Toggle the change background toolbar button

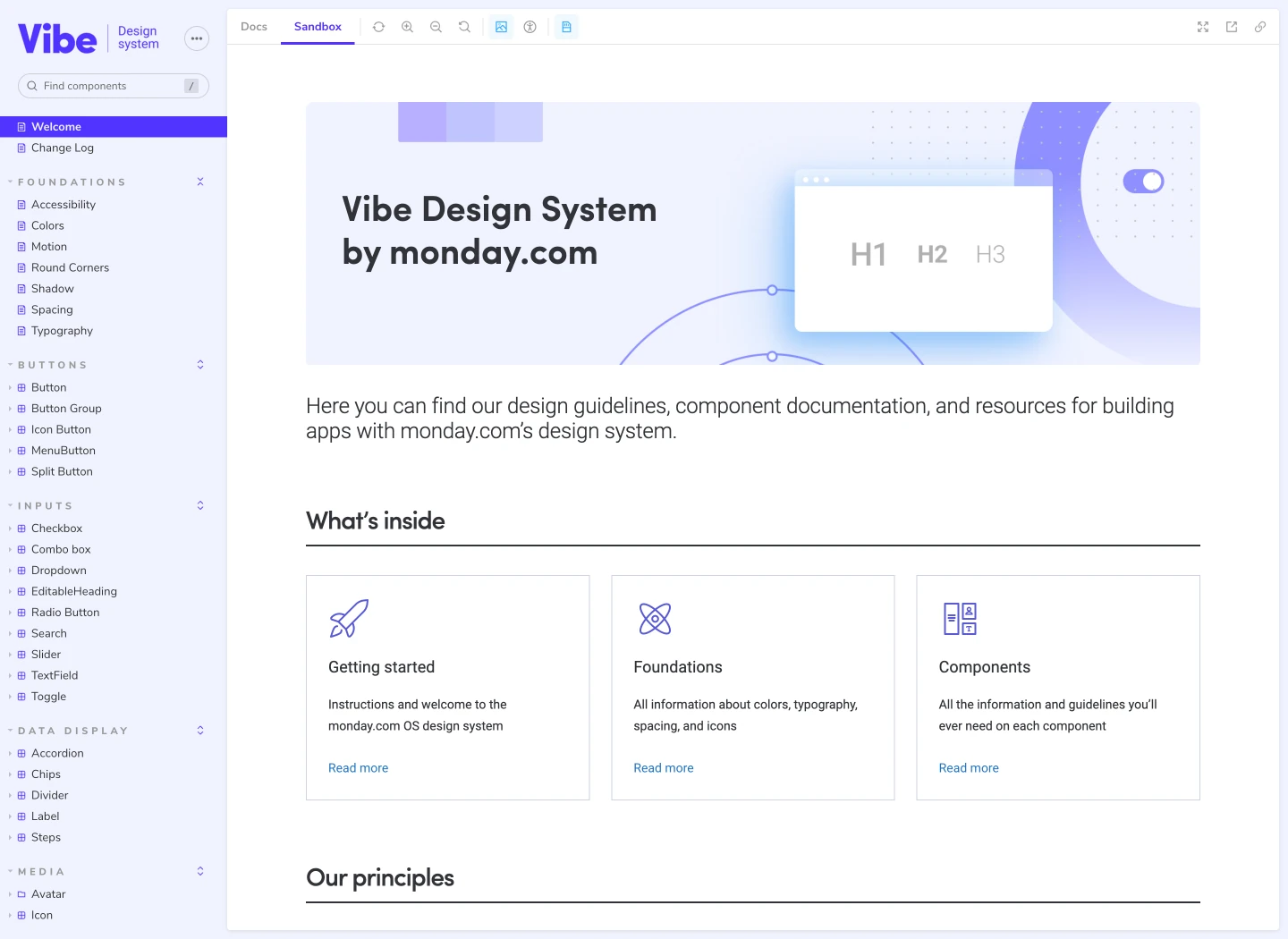click(x=501, y=27)
